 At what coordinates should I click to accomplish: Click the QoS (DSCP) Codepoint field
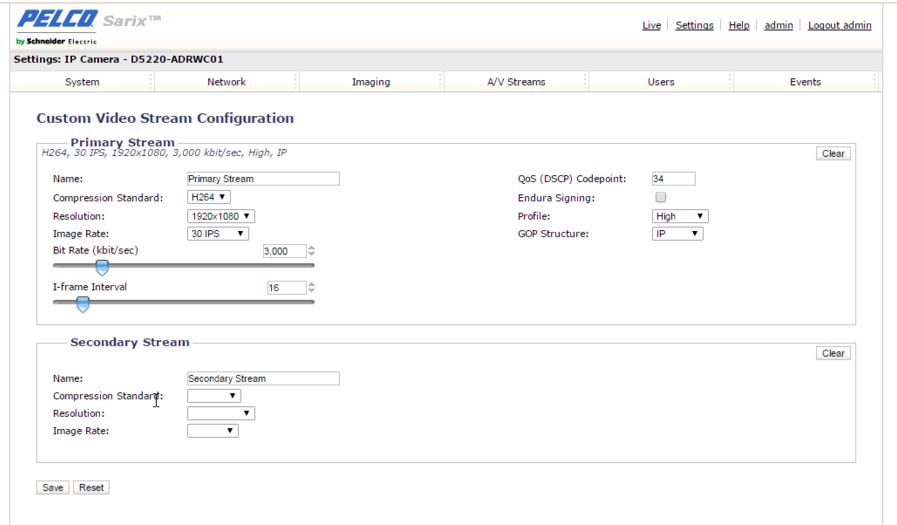click(672, 179)
